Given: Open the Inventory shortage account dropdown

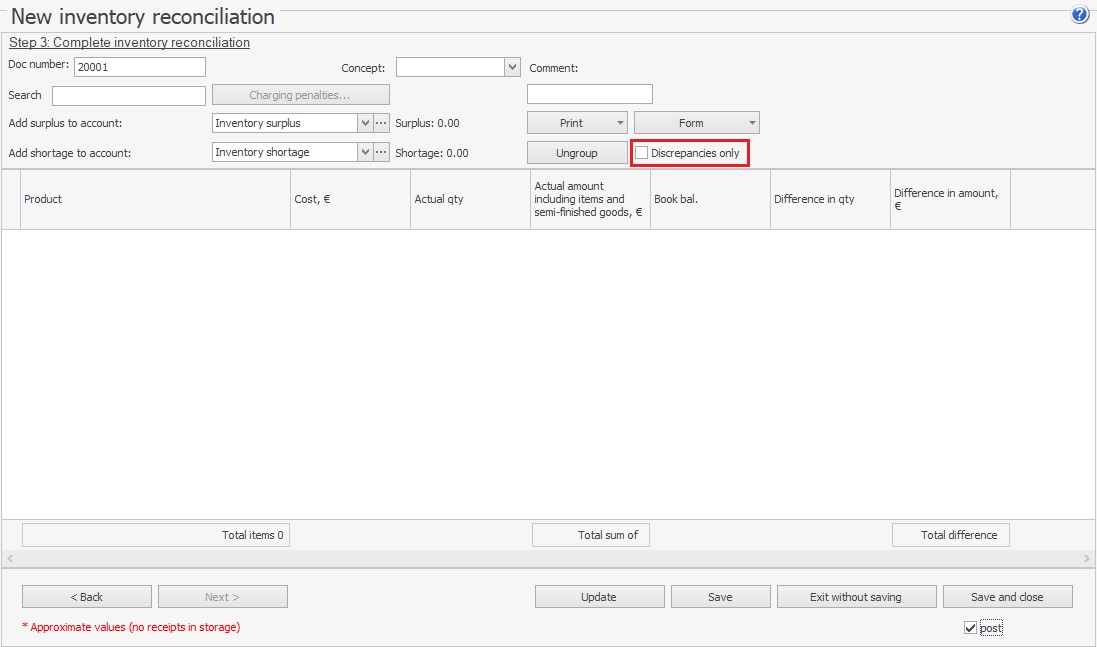Looking at the screenshot, I should click(365, 152).
